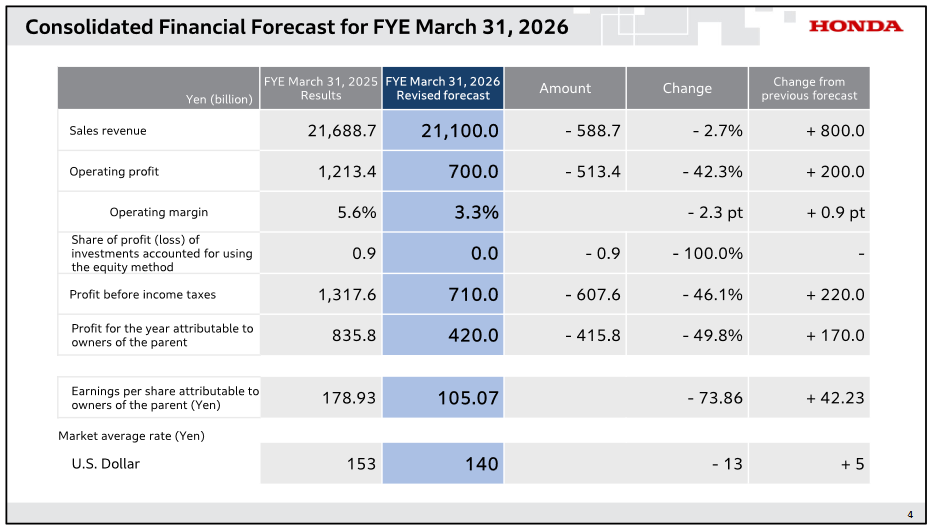
Task: Click the page number 4 in the footer
Action: 910,515
